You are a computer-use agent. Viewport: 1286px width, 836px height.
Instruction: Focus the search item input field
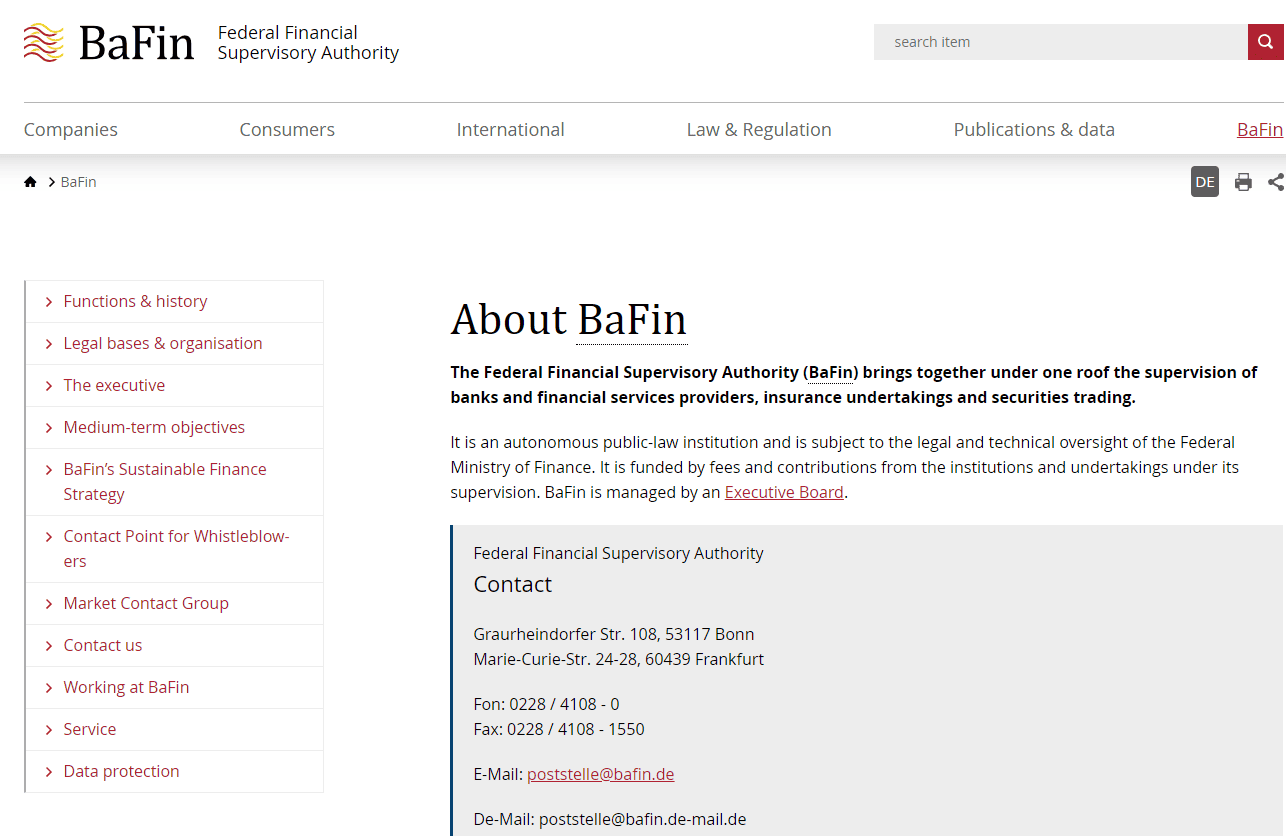[1060, 42]
